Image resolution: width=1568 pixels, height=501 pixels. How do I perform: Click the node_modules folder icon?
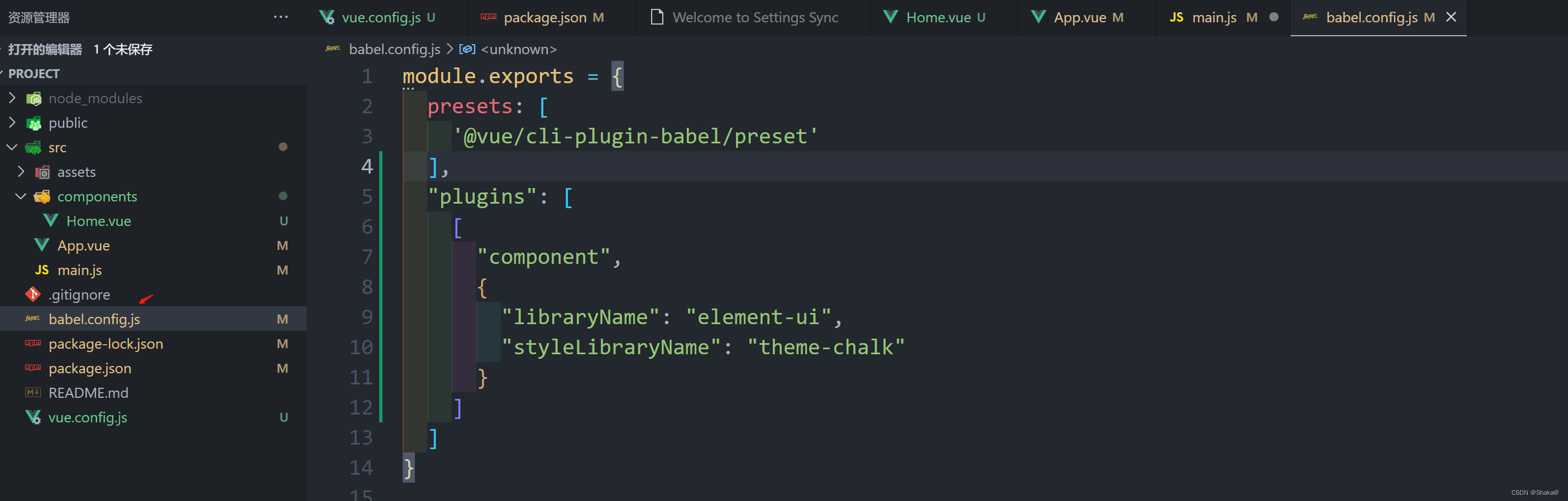click(x=34, y=99)
